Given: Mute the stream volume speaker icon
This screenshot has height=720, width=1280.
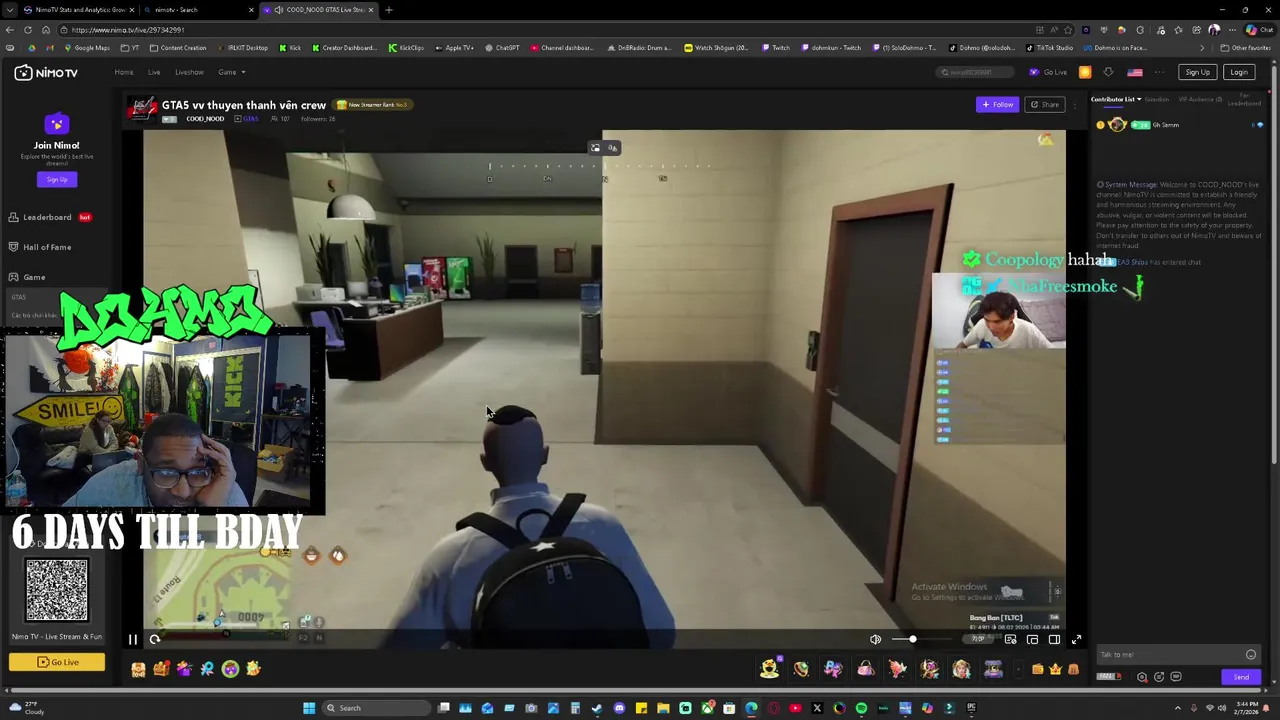Looking at the screenshot, I should tap(875, 639).
